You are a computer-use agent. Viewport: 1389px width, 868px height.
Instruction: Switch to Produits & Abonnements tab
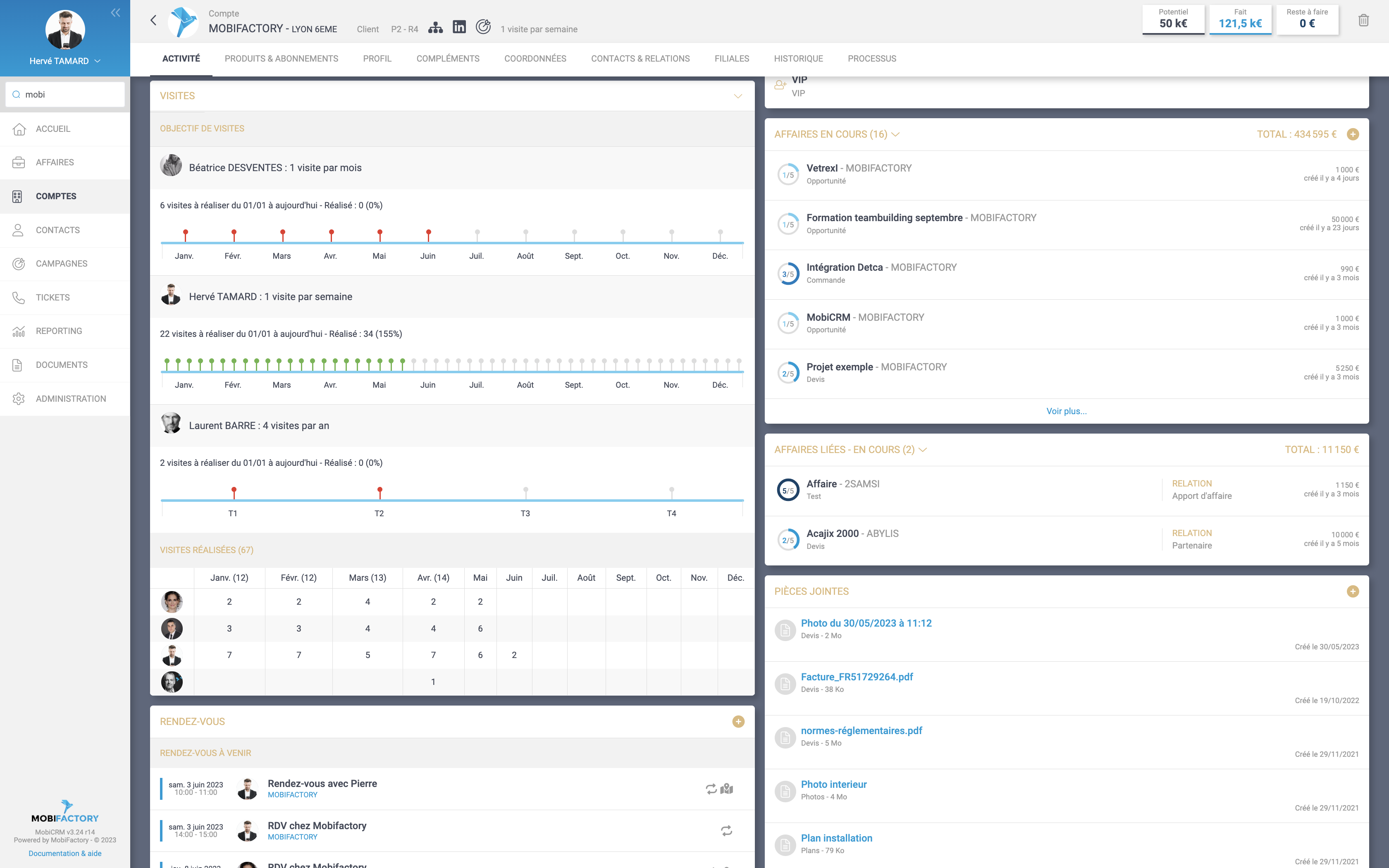[x=281, y=59]
